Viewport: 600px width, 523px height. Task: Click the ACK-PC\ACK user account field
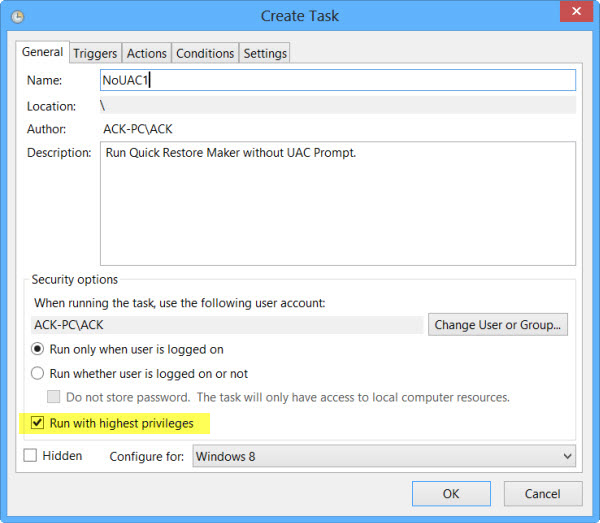tap(227, 325)
